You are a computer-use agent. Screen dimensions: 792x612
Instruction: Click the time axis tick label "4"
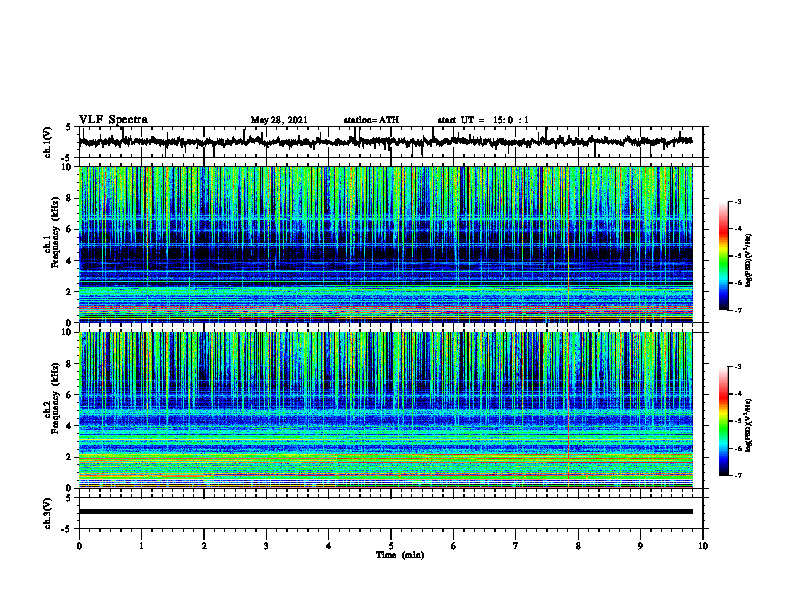click(329, 546)
